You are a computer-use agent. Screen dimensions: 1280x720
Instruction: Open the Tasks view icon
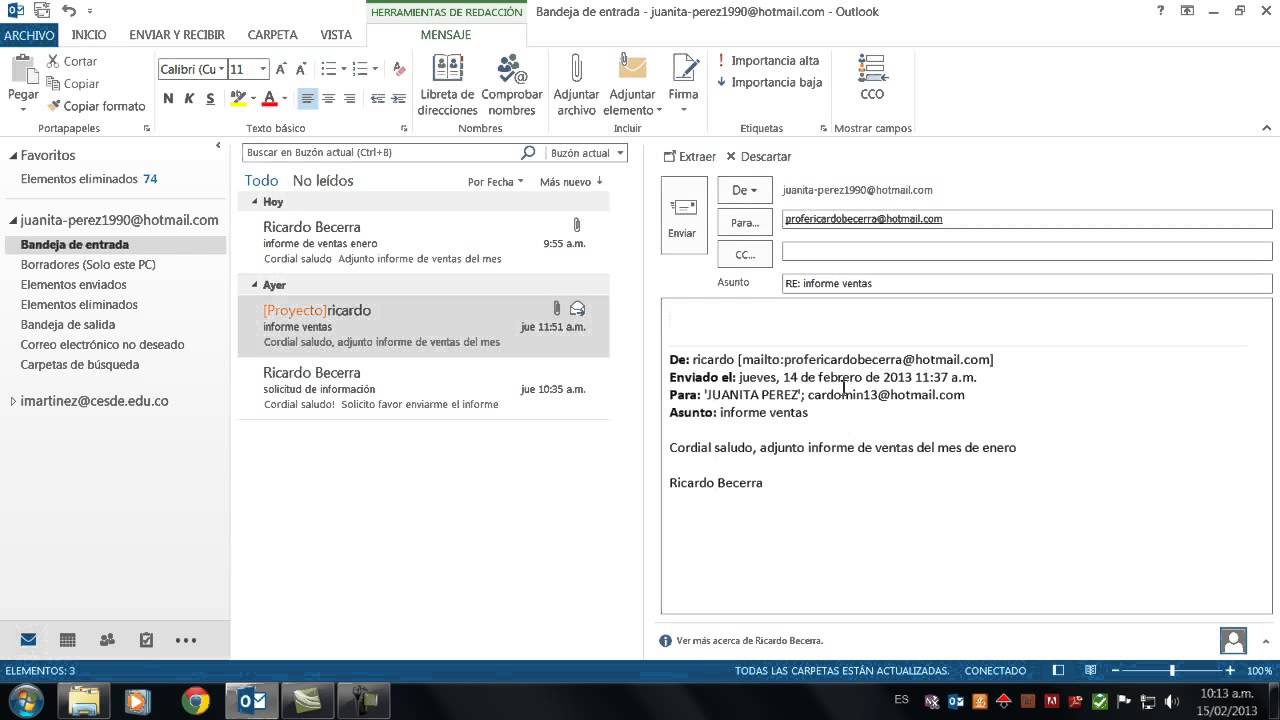[146, 640]
